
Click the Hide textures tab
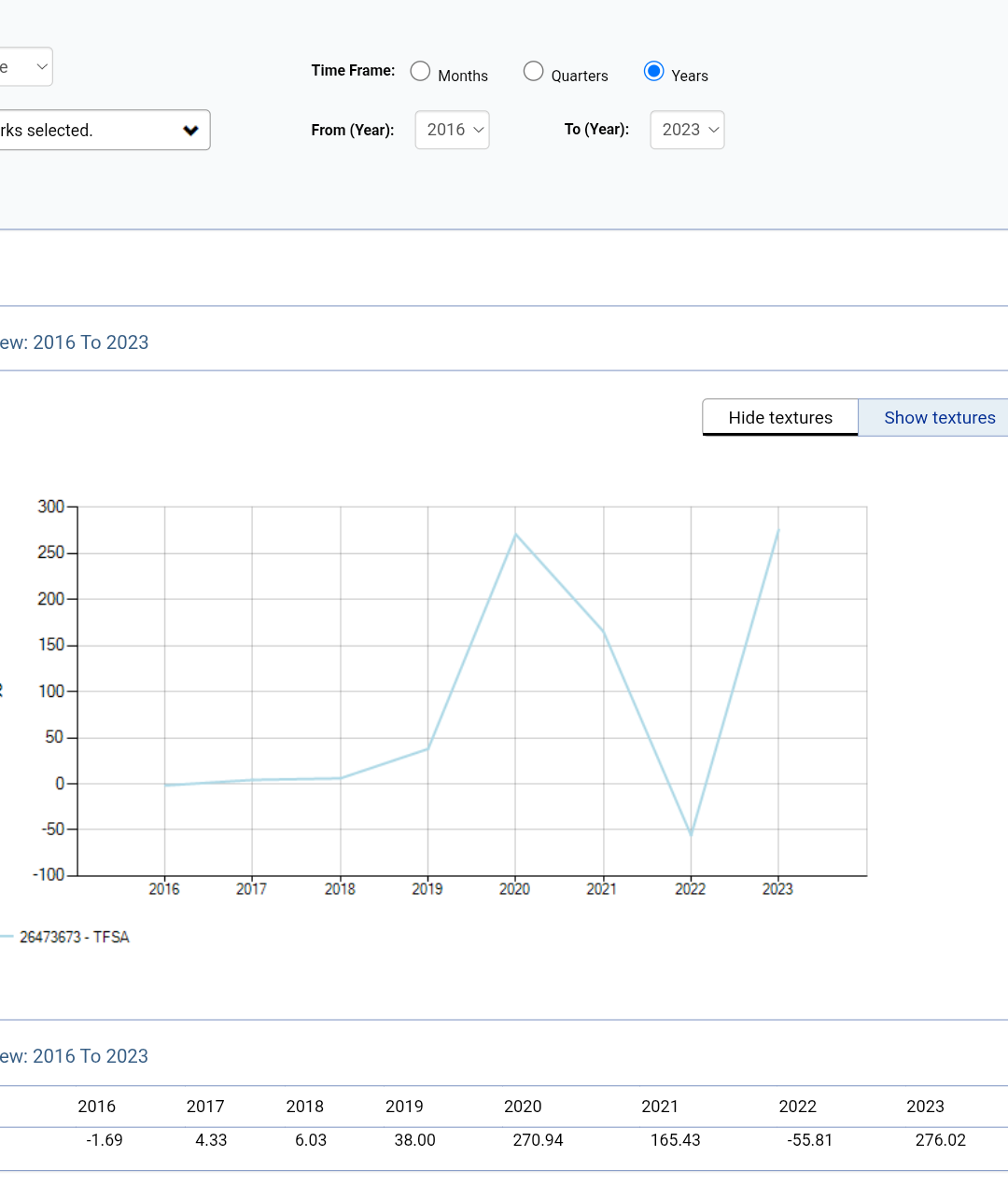[780, 418]
